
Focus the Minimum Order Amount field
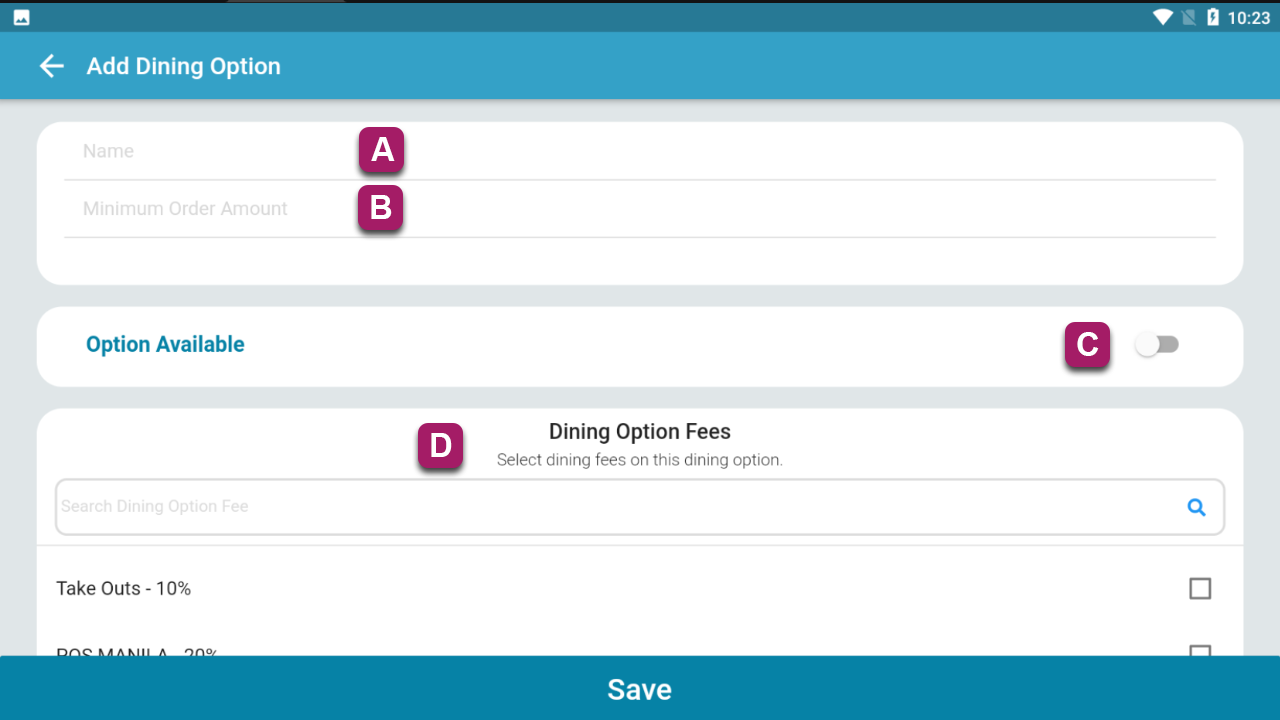pyautogui.click(x=640, y=209)
